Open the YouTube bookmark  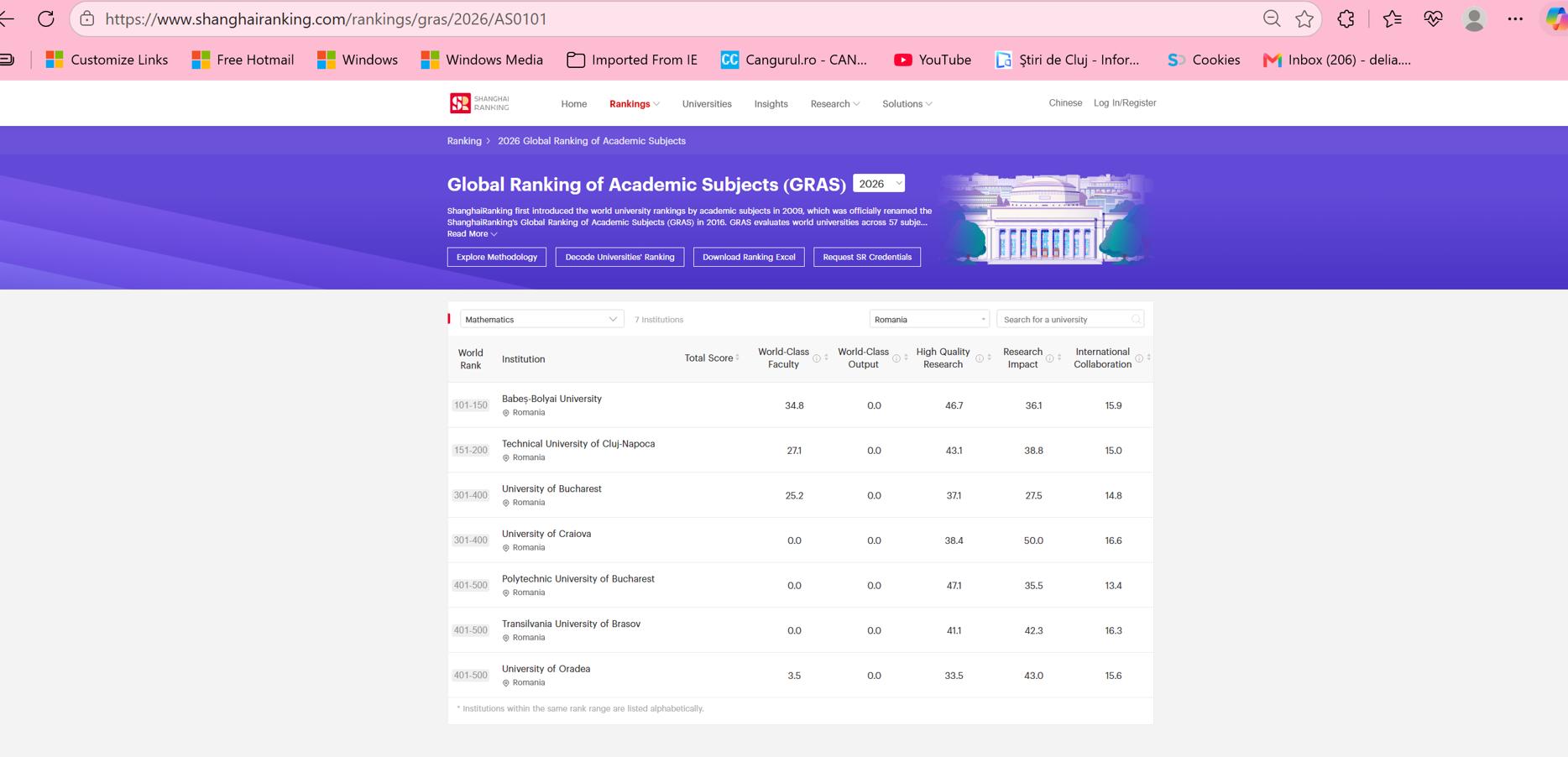tap(933, 60)
